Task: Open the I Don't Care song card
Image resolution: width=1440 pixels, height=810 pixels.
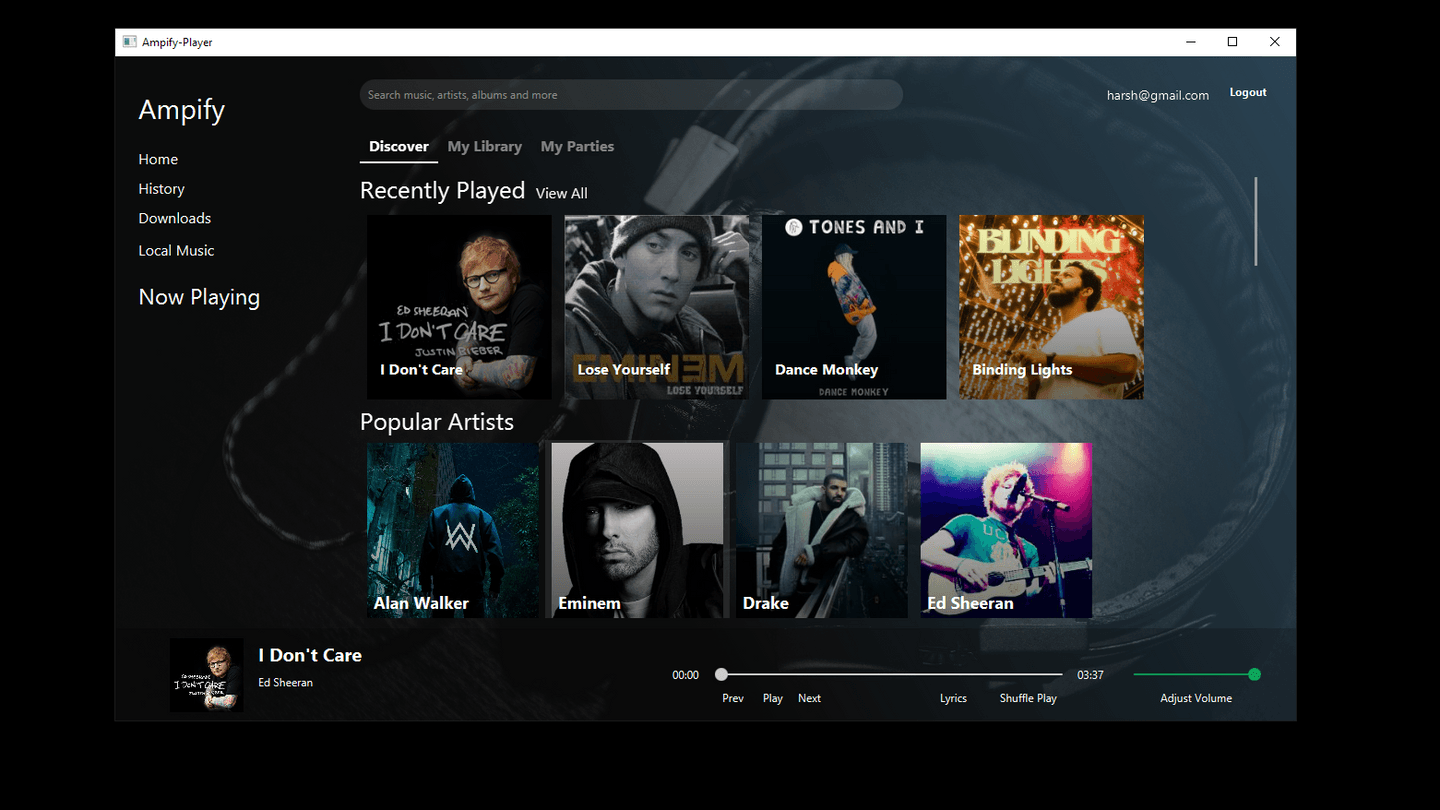Action: coord(459,307)
